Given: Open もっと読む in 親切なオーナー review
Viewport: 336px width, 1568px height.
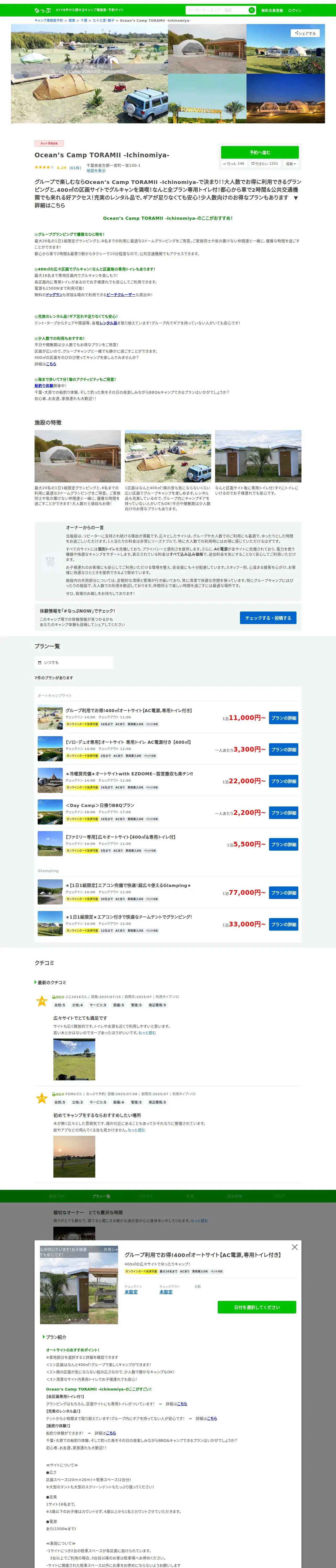Looking at the screenshot, I should [x=199, y=1221].
